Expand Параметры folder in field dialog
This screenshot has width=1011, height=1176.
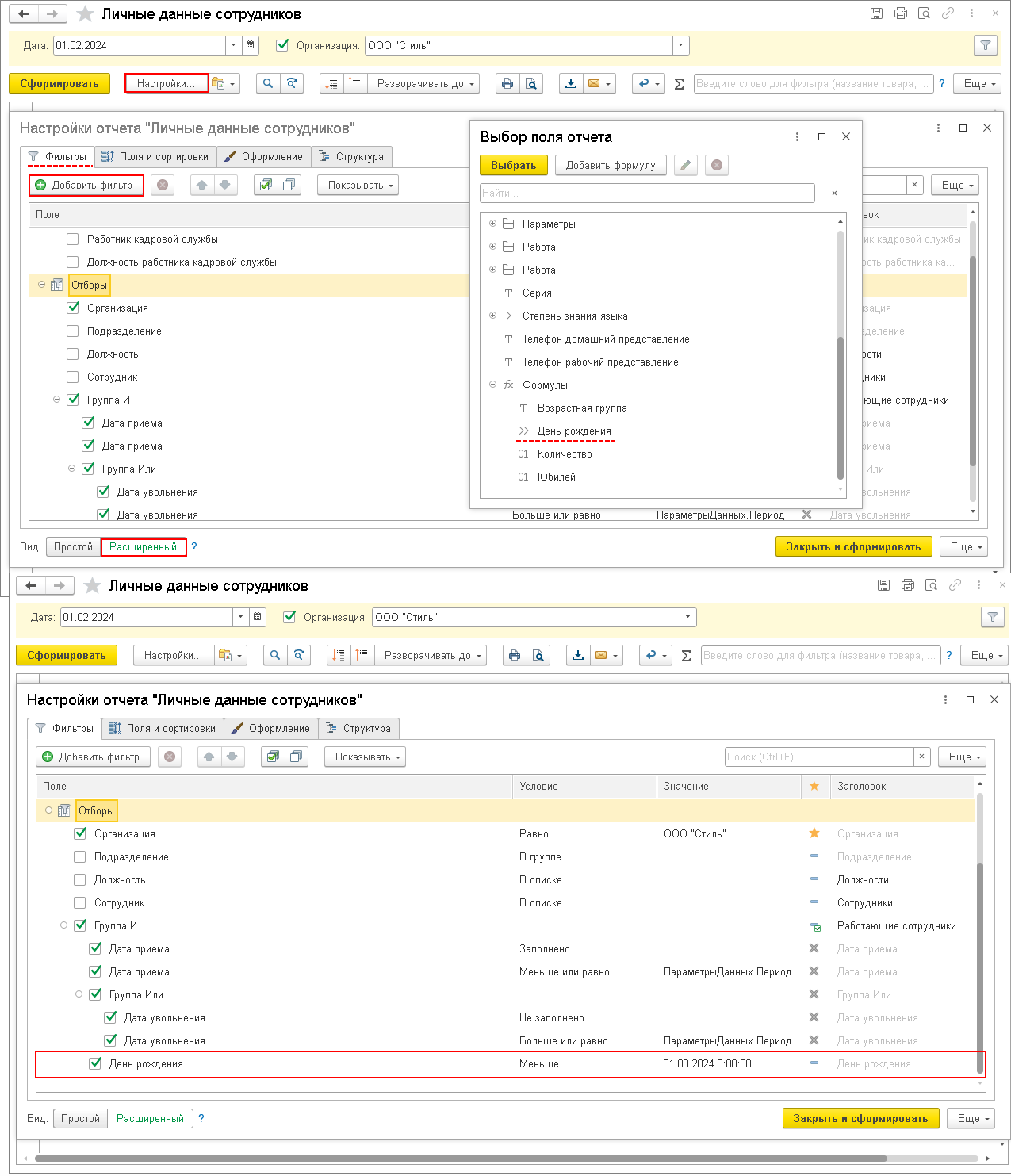tap(492, 224)
